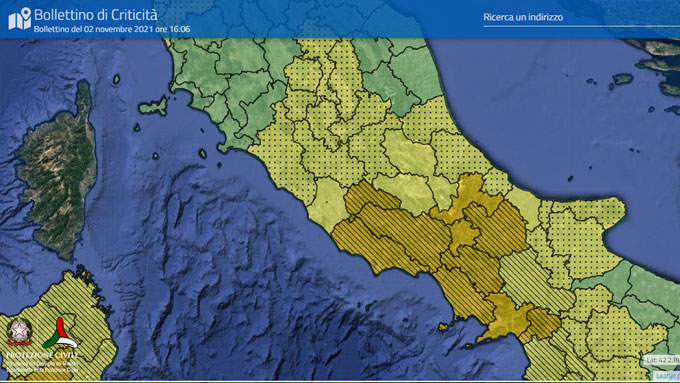Select the Elba island green zone
The width and height of the screenshot is (680, 383).
click(x=154, y=107)
